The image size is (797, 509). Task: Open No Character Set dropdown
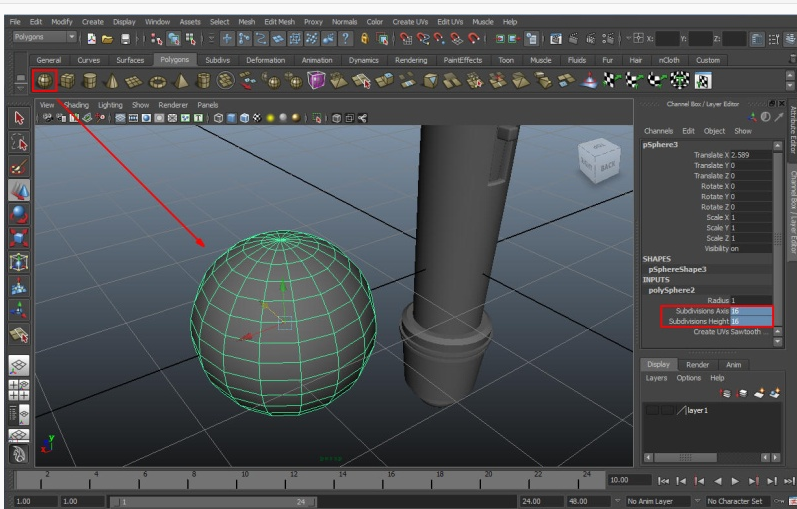(738, 501)
